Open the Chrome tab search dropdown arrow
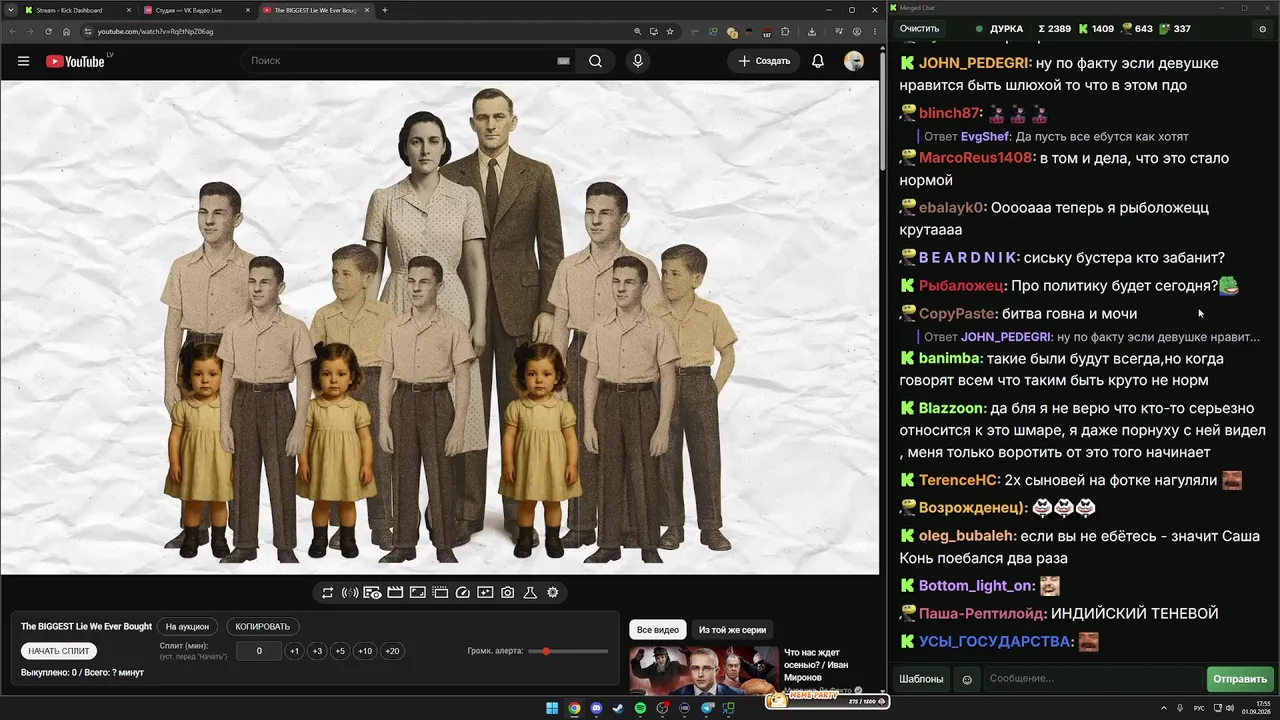1280x720 pixels. click(11, 10)
